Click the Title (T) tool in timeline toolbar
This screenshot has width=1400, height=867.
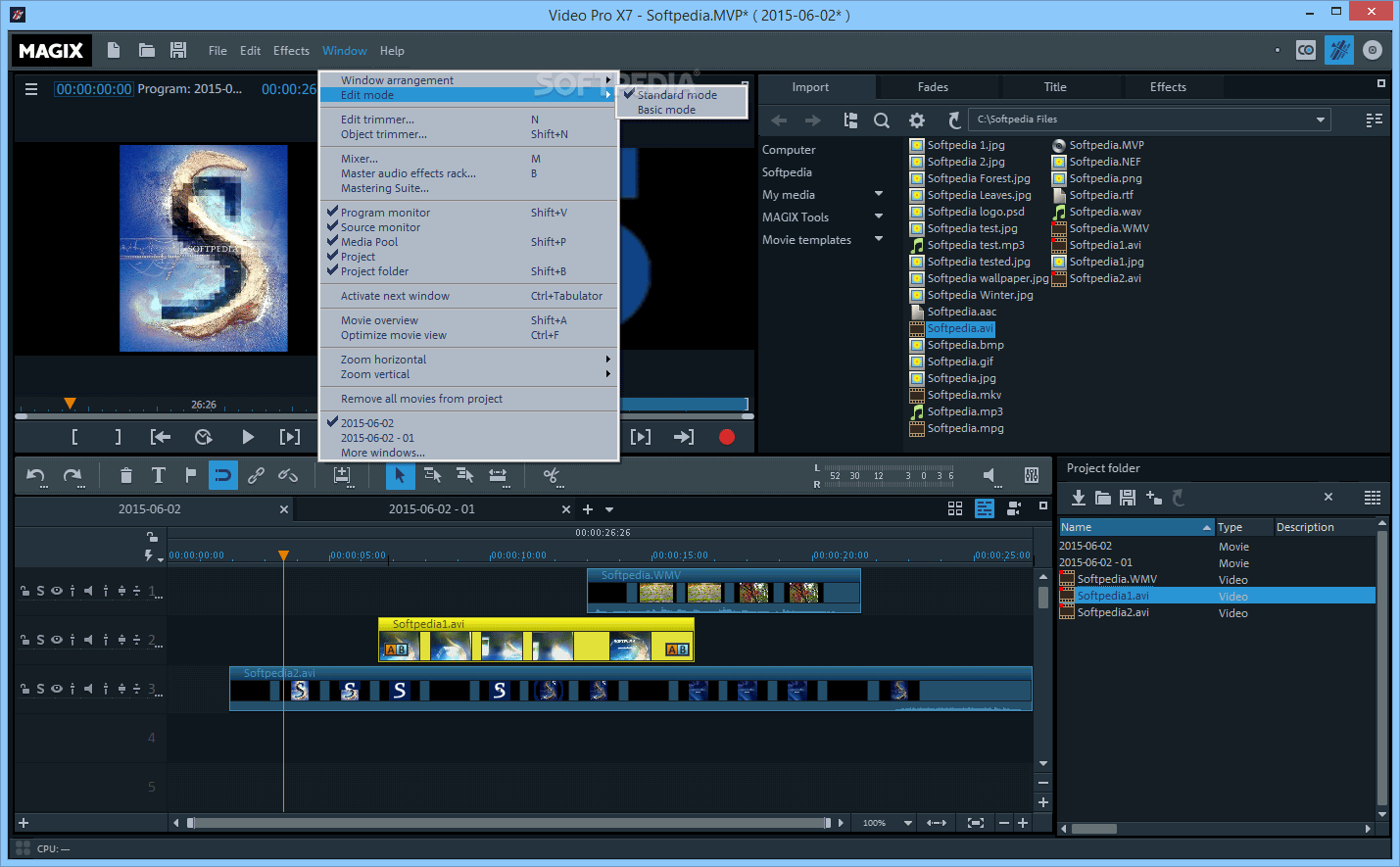pyautogui.click(x=158, y=476)
